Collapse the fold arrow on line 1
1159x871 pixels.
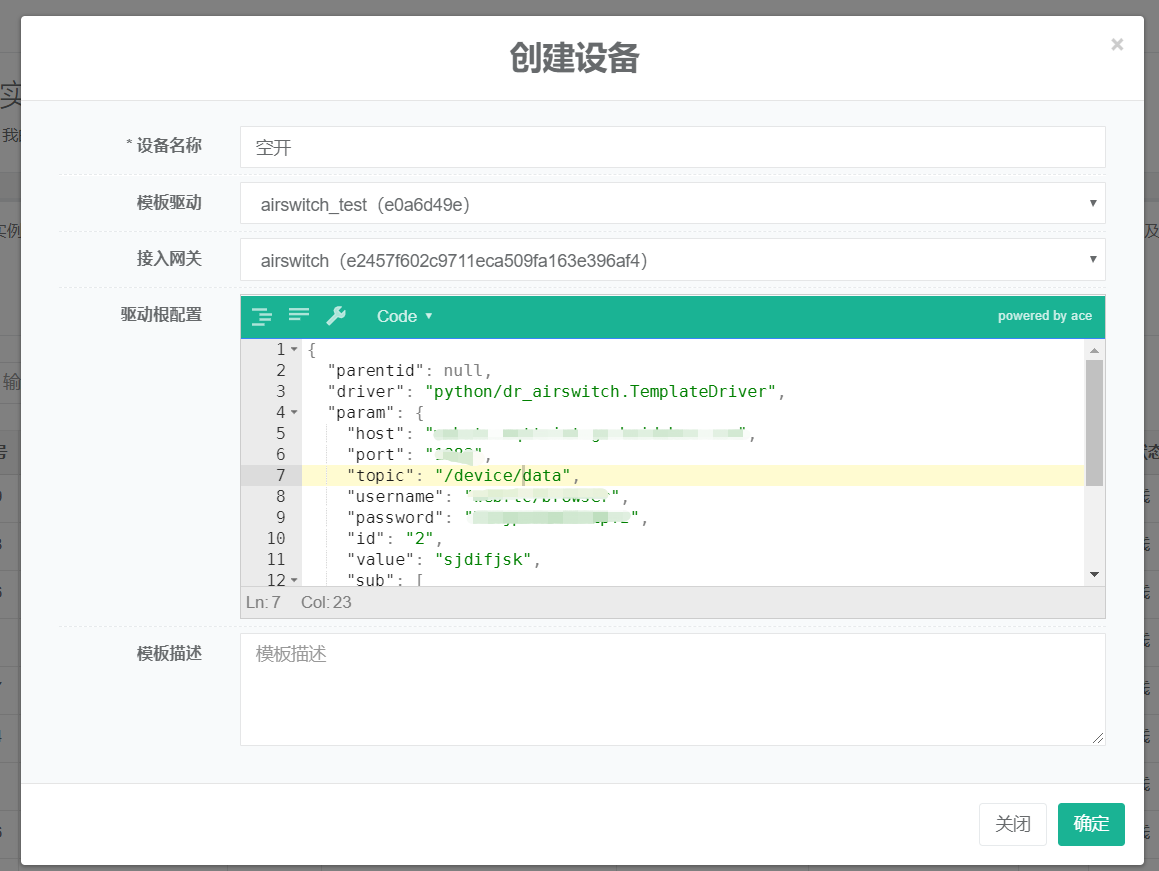[294, 349]
